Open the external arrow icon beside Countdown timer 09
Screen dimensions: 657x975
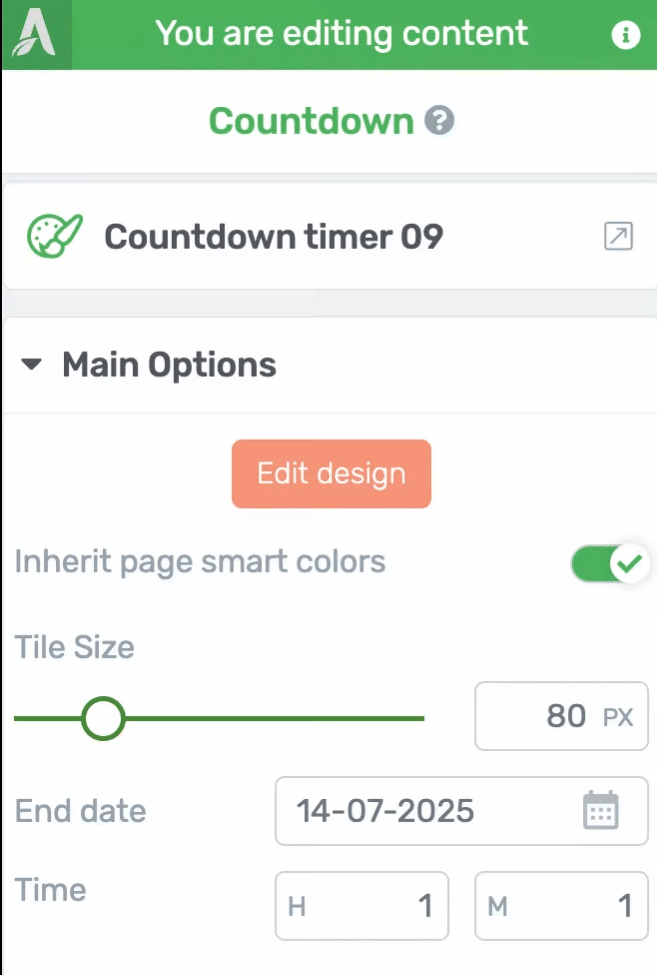(x=618, y=236)
